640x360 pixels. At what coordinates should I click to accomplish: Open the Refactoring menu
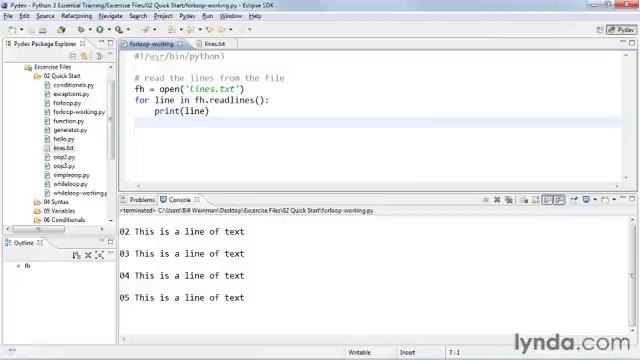coord(77,16)
